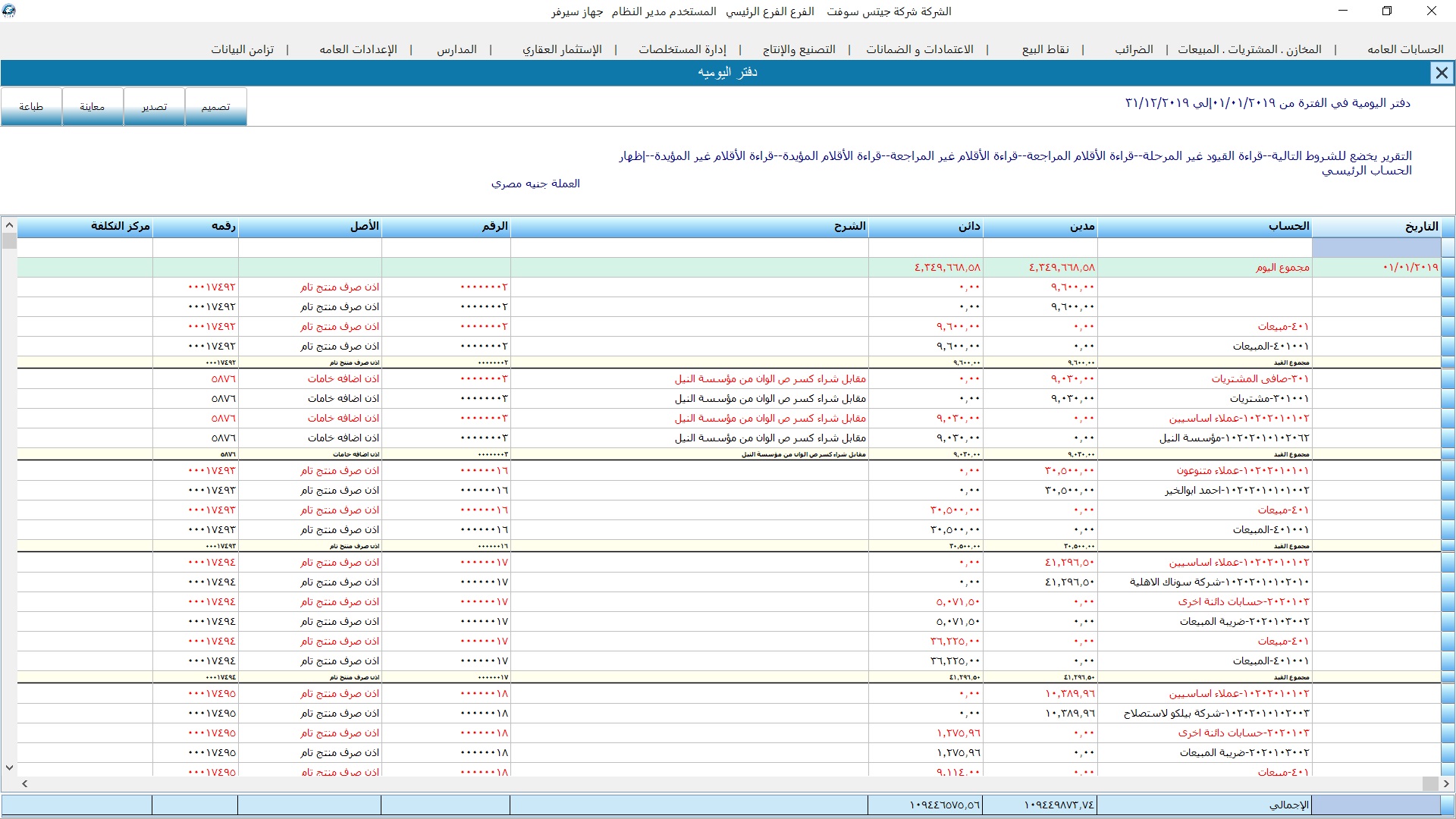Select account مؤسسة النيل row
The width and height of the screenshot is (1456, 819).
(1234, 438)
